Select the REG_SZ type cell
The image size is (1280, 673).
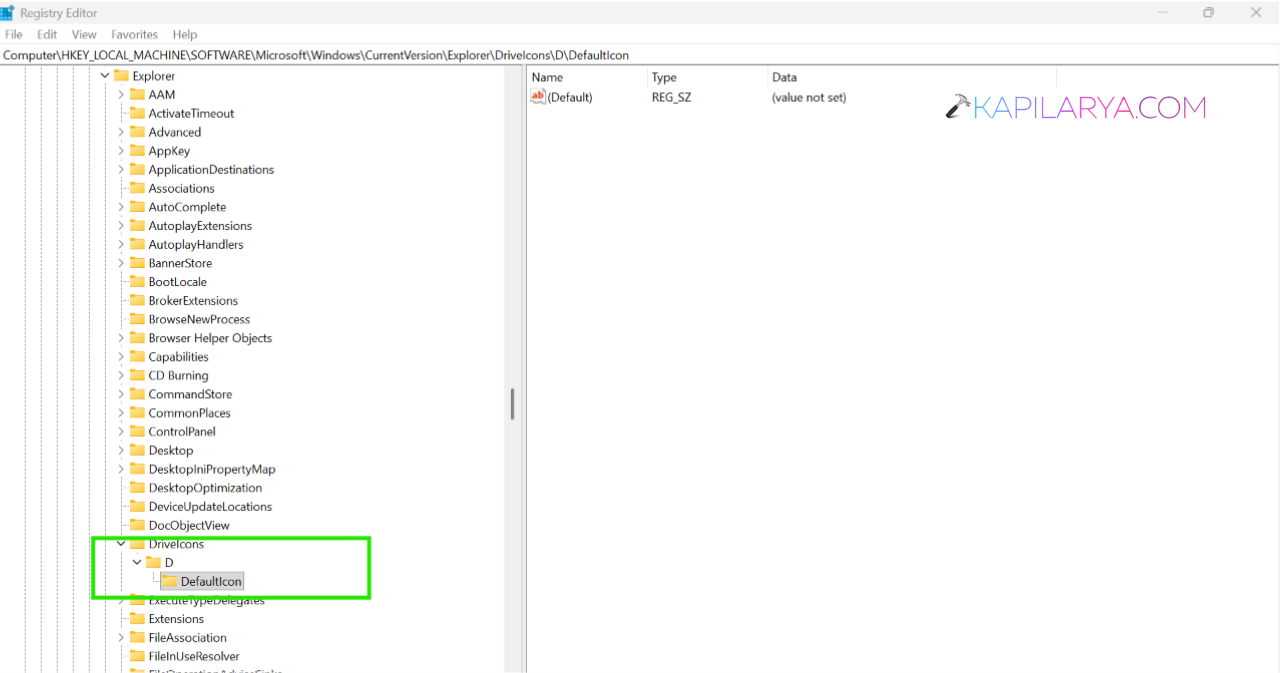coord(671,97)
